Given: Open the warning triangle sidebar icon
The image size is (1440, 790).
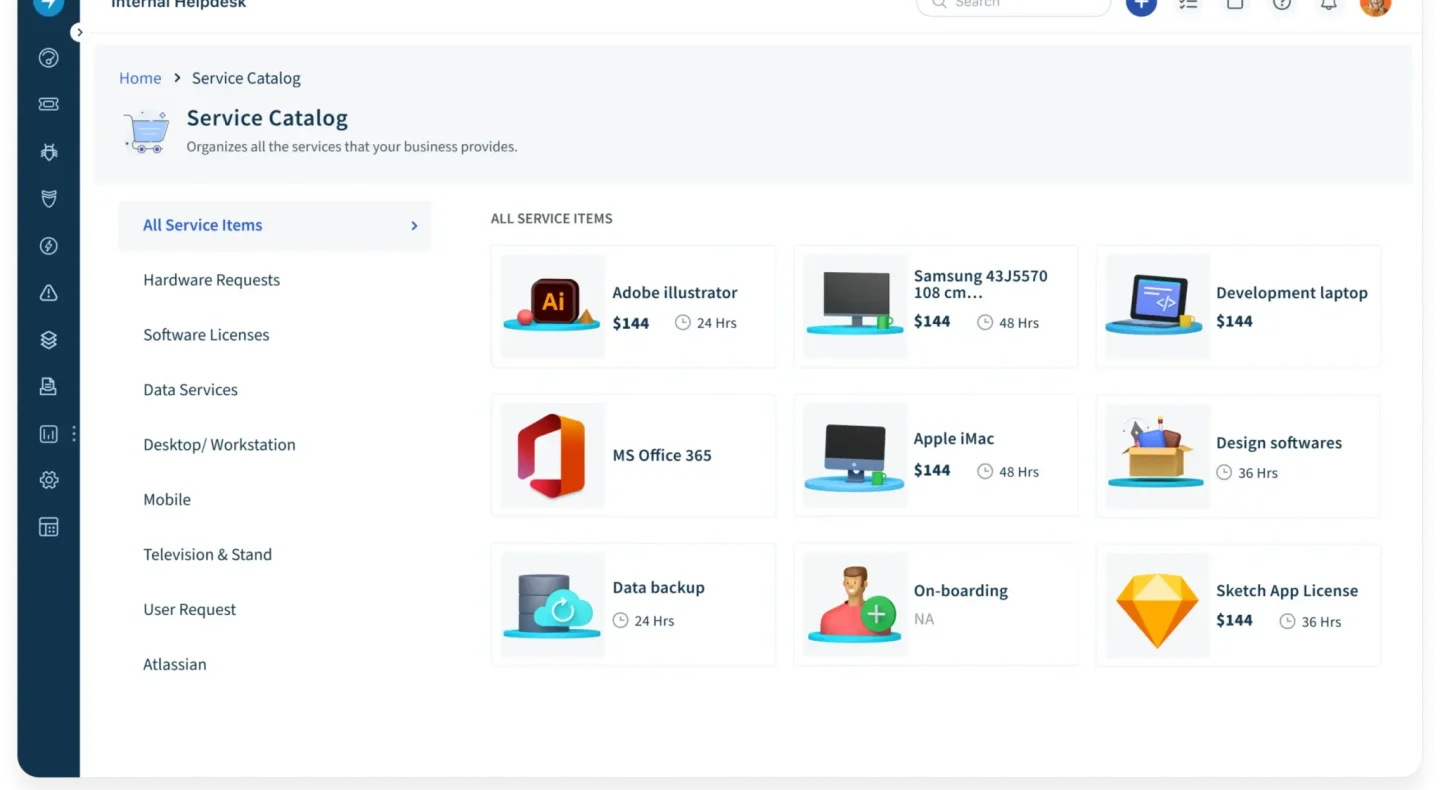Looking at the screenshot, I should click(x=48, y=292).
